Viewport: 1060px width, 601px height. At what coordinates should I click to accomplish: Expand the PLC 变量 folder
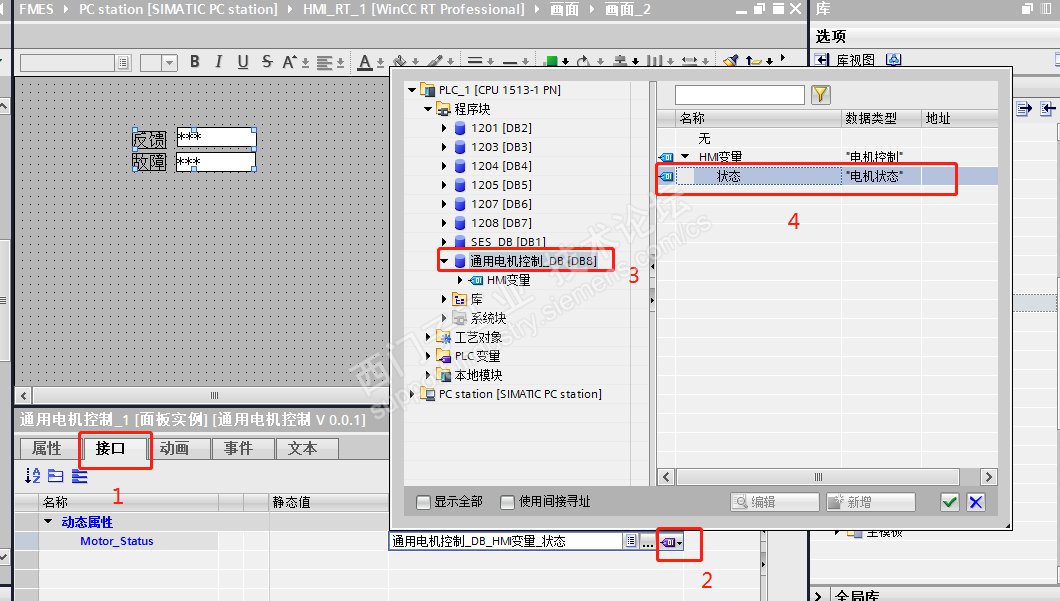pyautogui.click(x=428, y=356)
